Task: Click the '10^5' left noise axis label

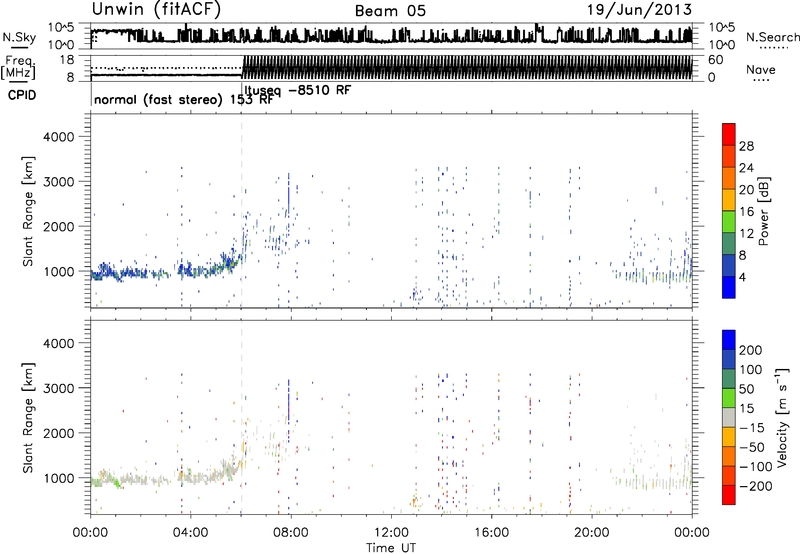Action: (61, 28)
